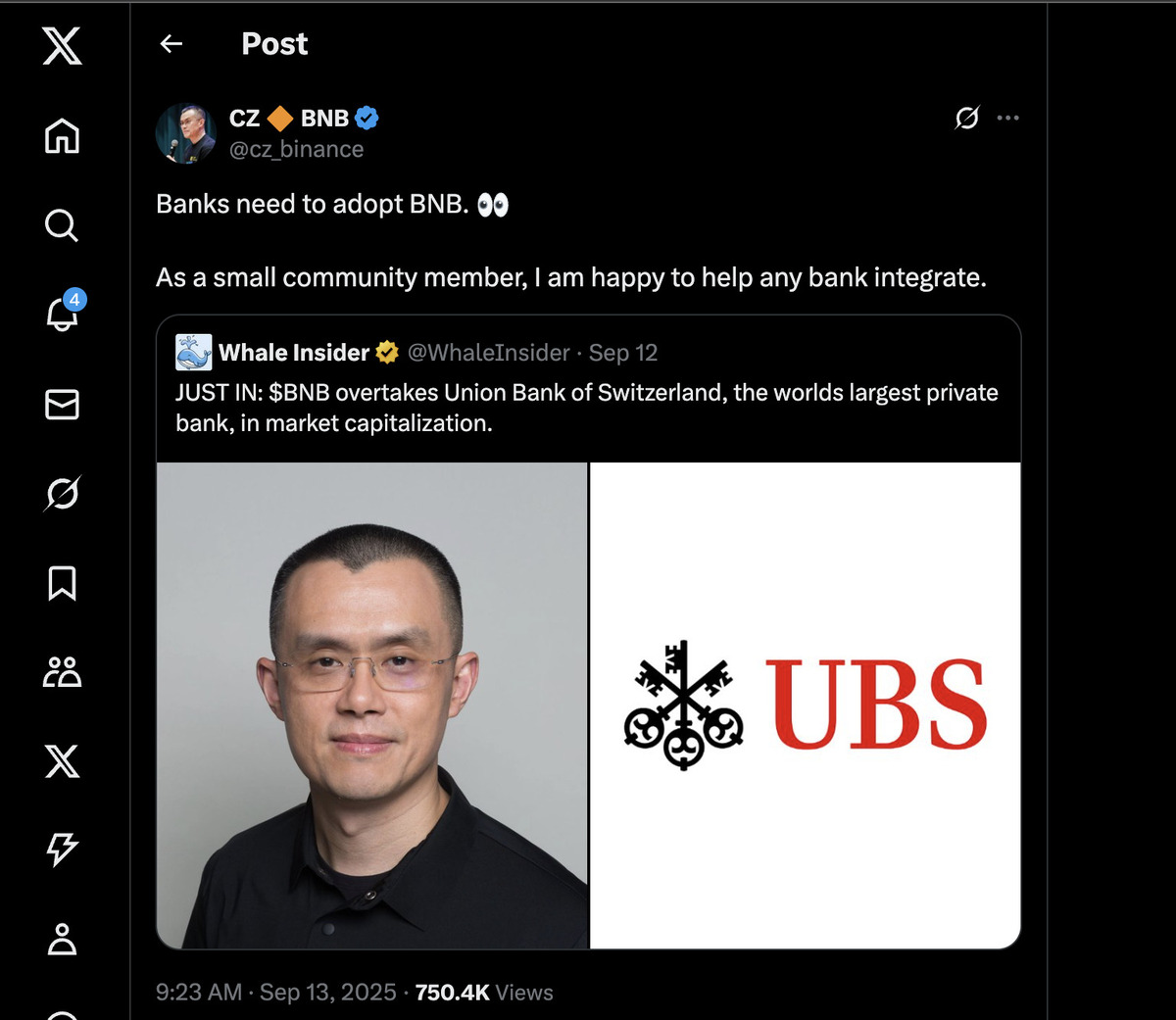The width and height of the screenshot is (1176, 1020).
Task: Open Bookmarks in the sidebar
Action: click(62, 583)
